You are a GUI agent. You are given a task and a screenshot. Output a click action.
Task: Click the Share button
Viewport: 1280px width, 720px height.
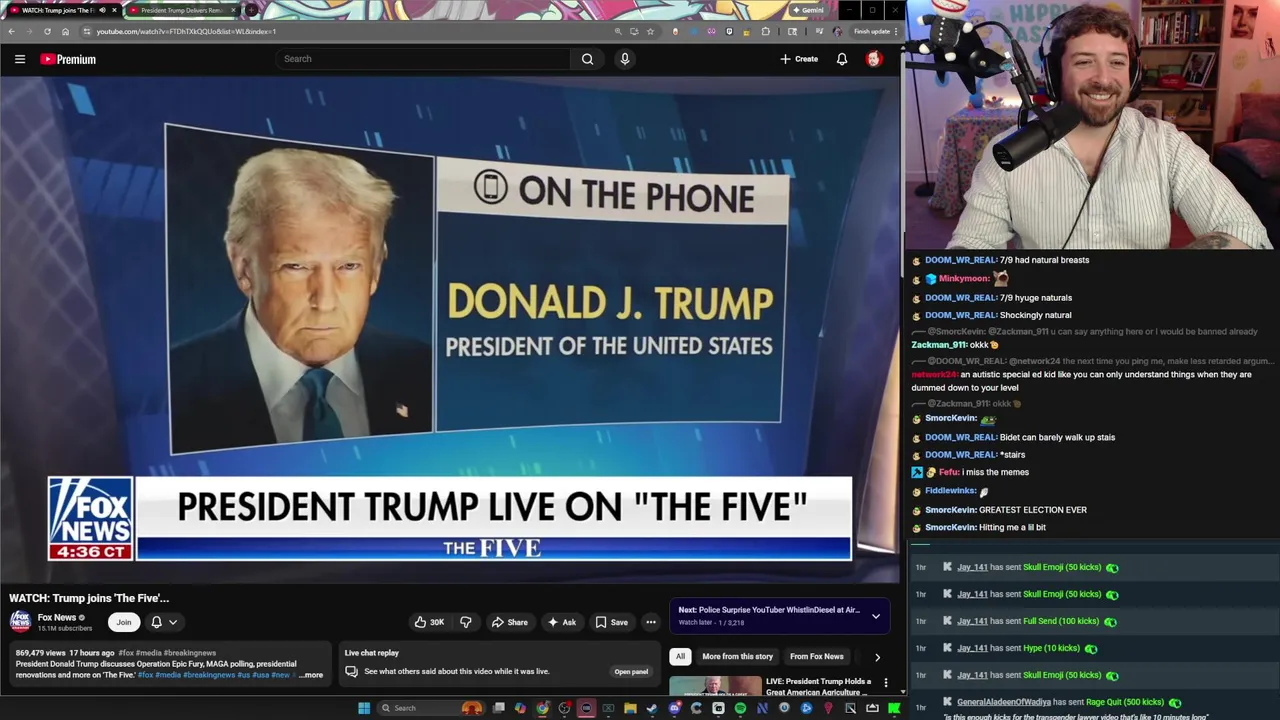pos(509,622)
